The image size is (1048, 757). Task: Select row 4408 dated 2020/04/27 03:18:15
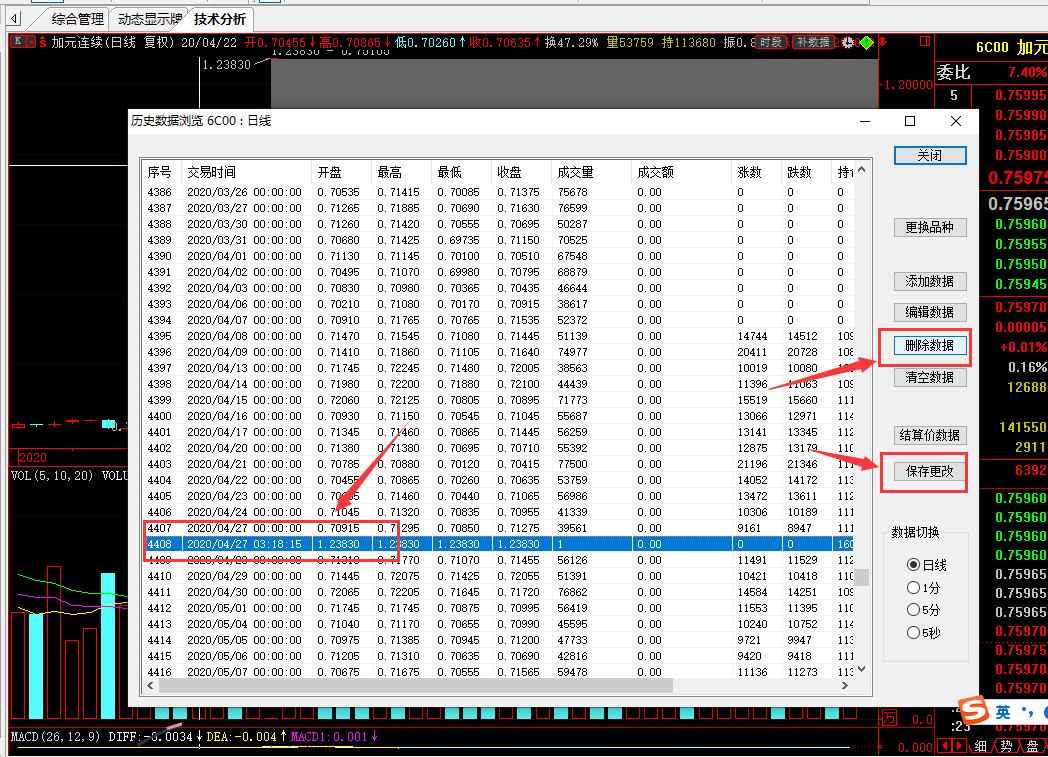499,544
